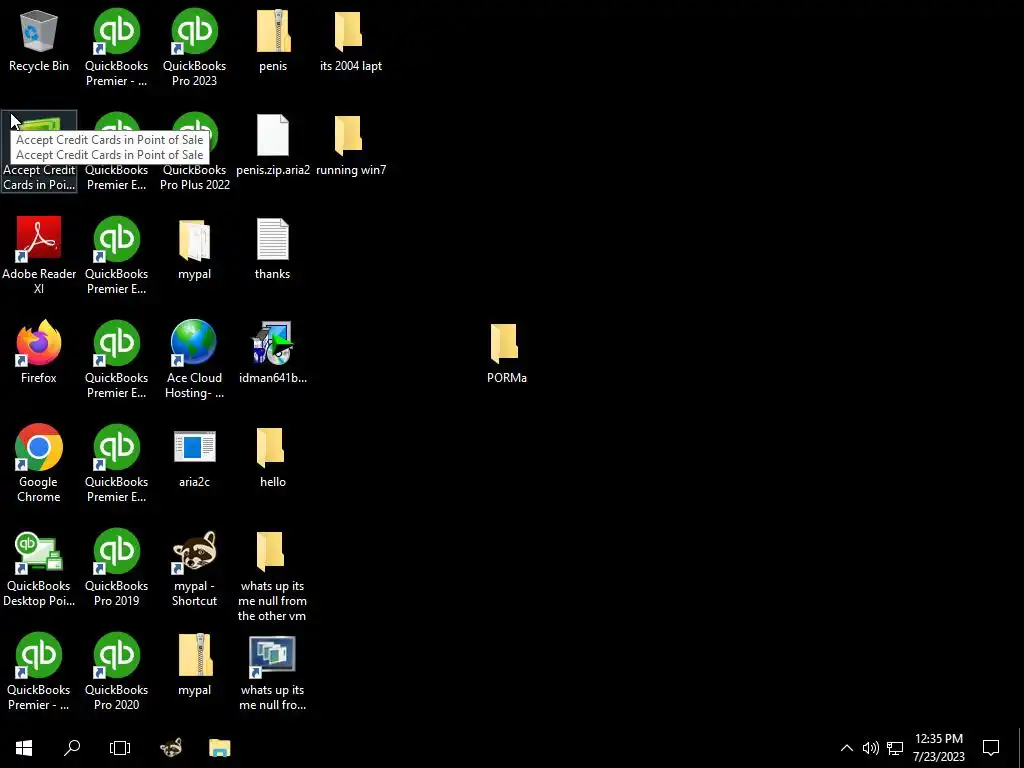Select the thanks text document
This screenshot has width=1024, height=768.
click(x=272, y=248)
